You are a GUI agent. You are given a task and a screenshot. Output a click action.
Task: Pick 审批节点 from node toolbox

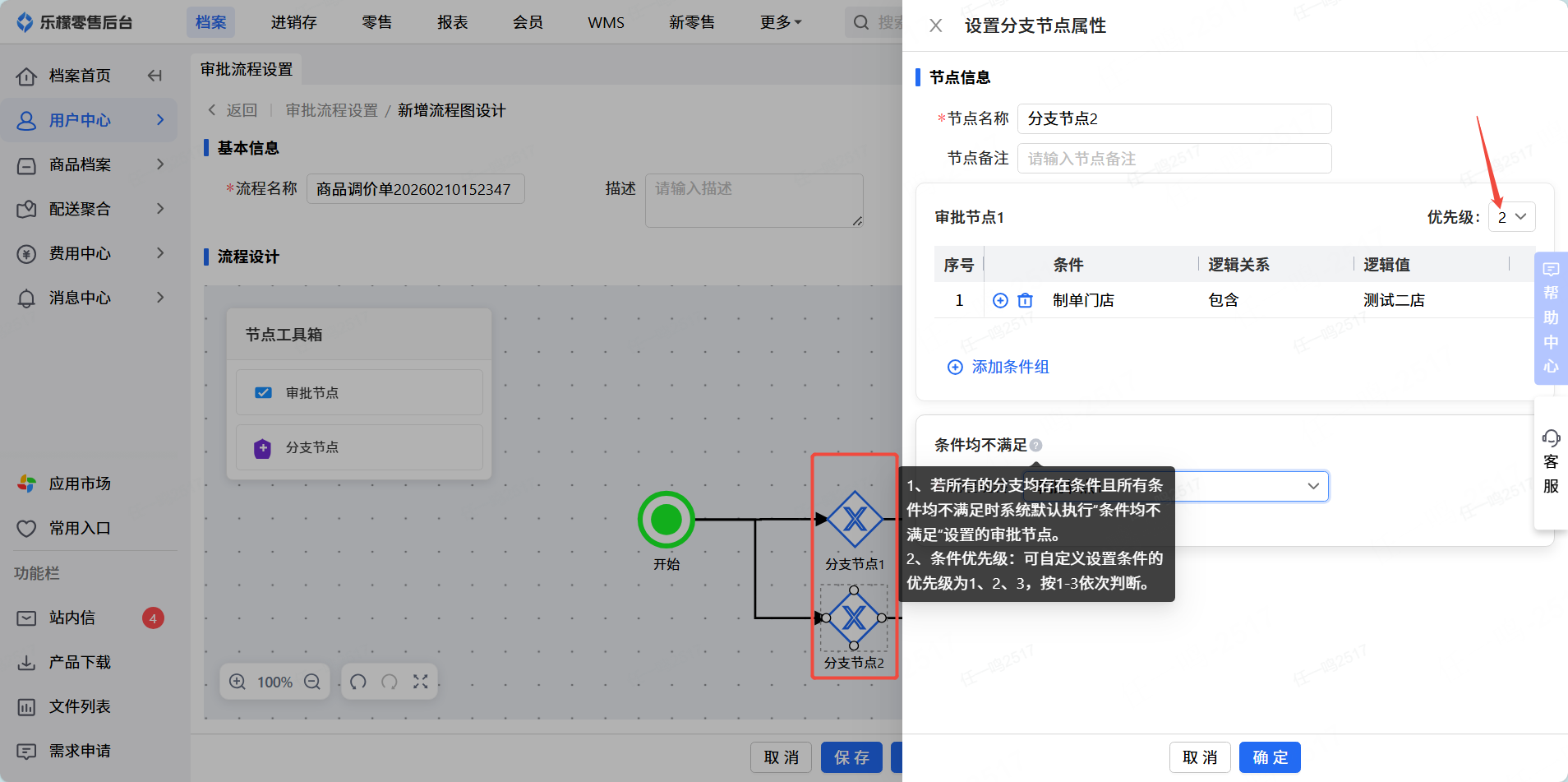[359, 392]
